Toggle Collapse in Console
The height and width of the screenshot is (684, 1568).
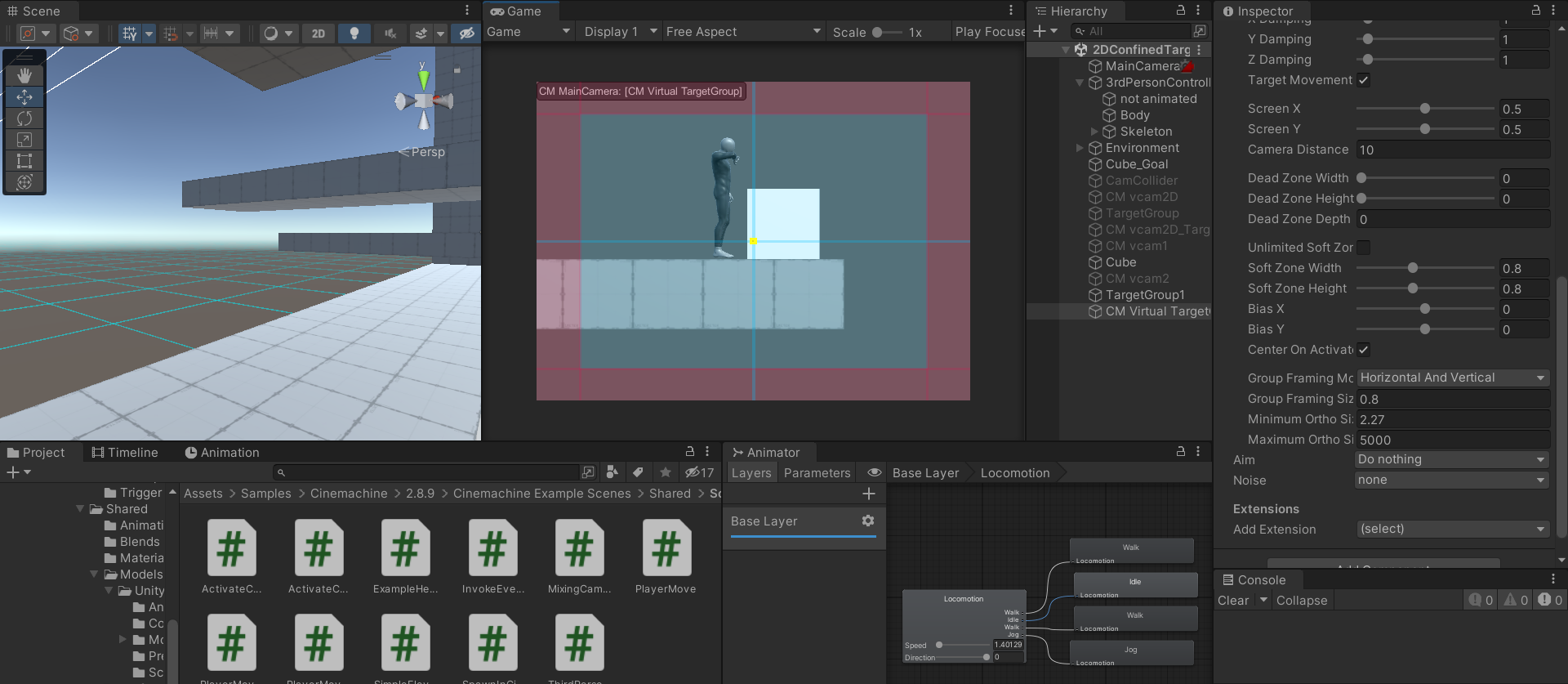(1302, 601)
